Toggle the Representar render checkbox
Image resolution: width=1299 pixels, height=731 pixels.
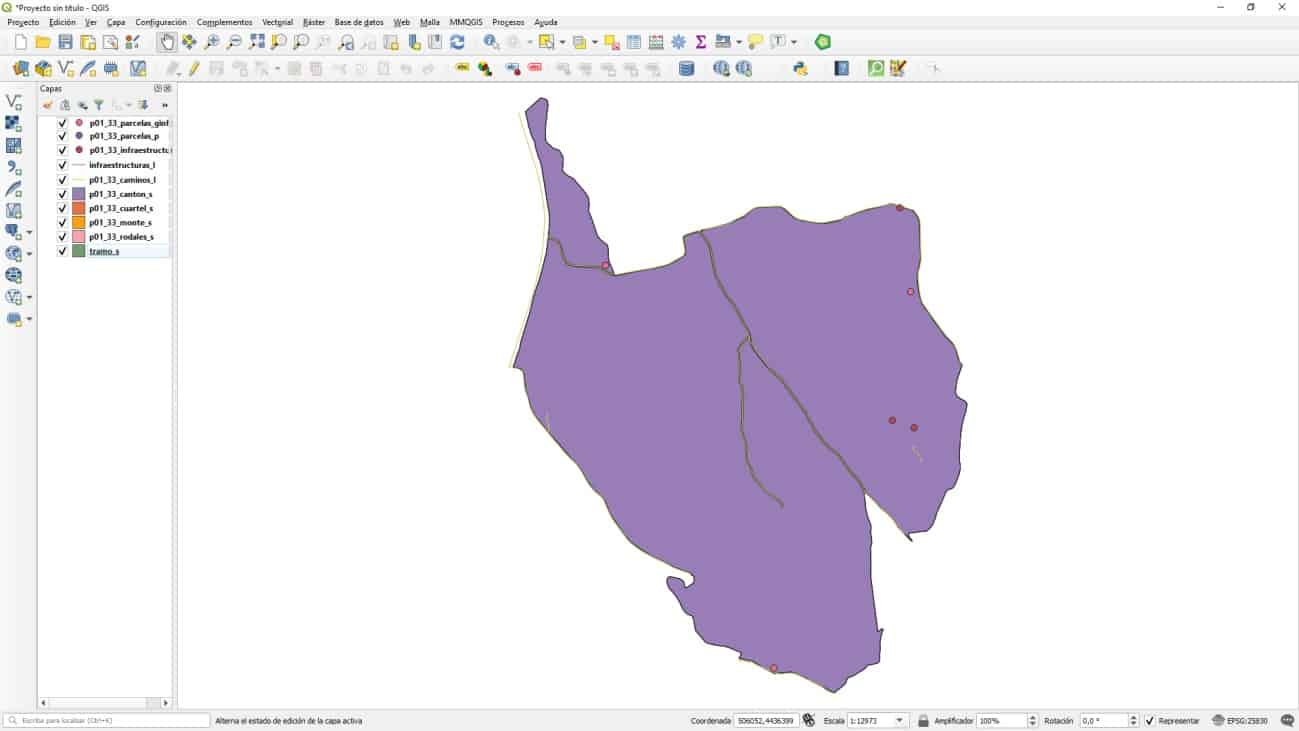[x=1149, y=721]
